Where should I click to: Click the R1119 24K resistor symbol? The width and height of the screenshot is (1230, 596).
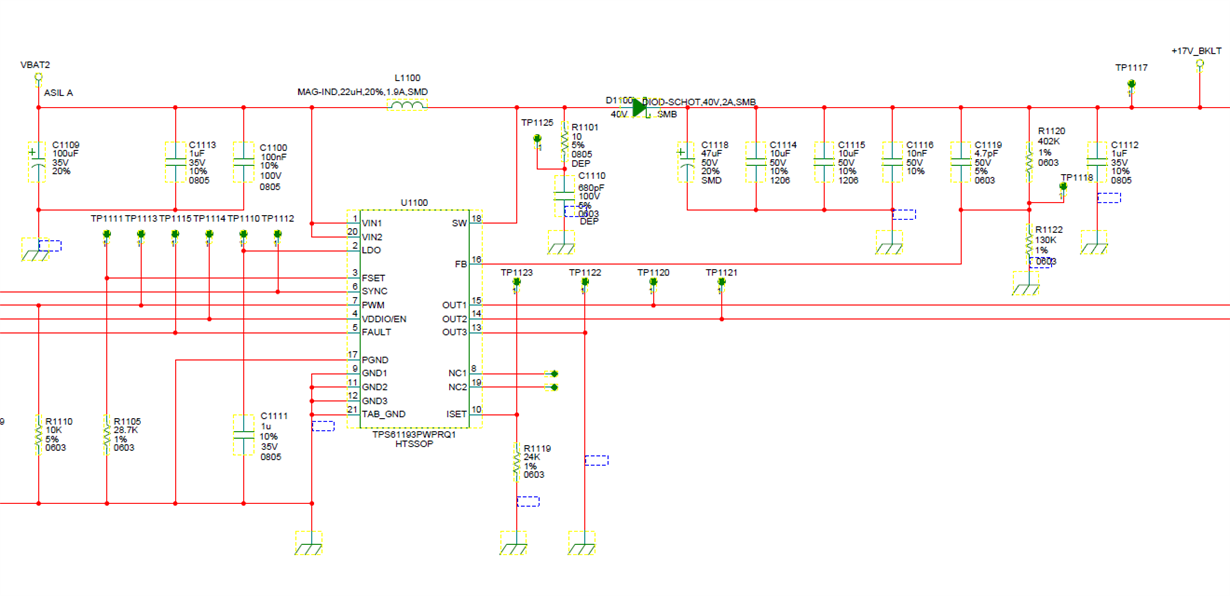[516, 462]
